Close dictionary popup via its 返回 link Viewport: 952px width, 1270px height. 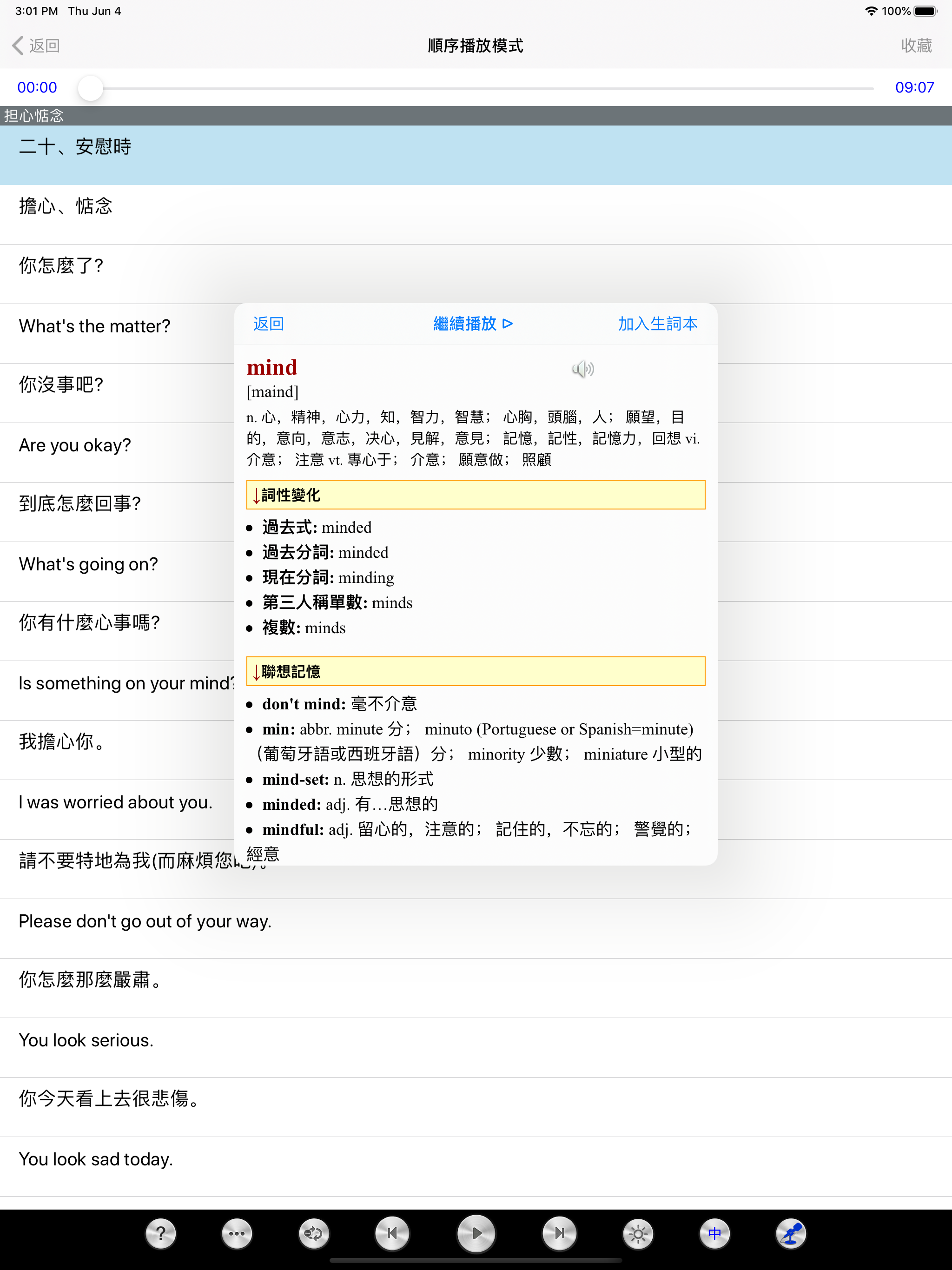pyautogui.click(x=268, y=324)
